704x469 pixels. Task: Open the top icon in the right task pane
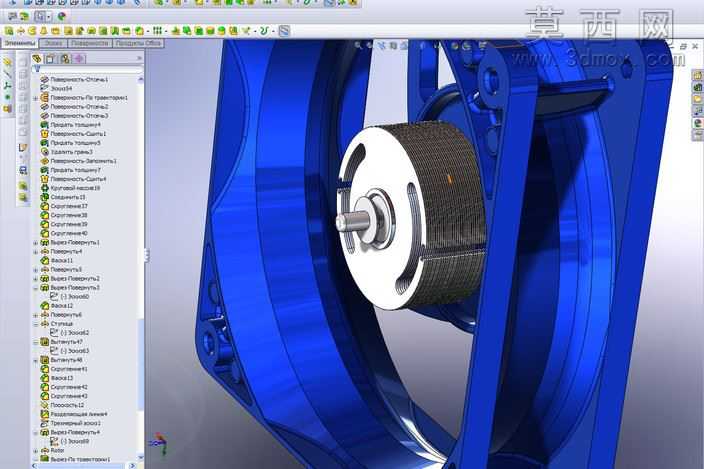698,75
